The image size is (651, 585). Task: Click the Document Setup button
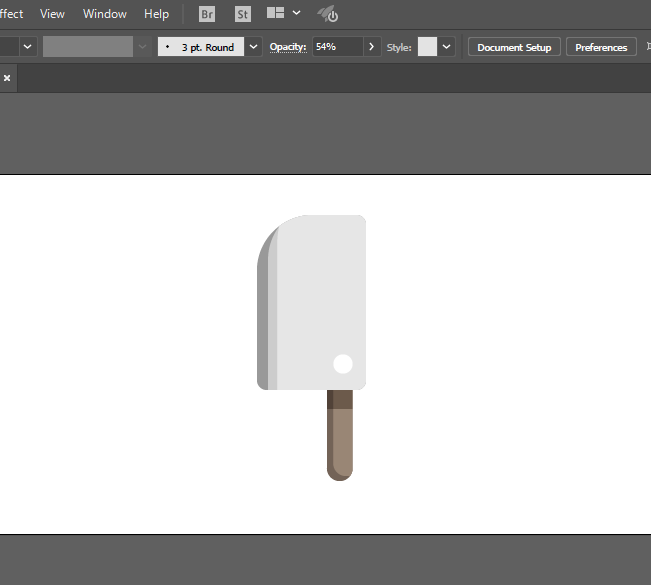pos(514,47)
